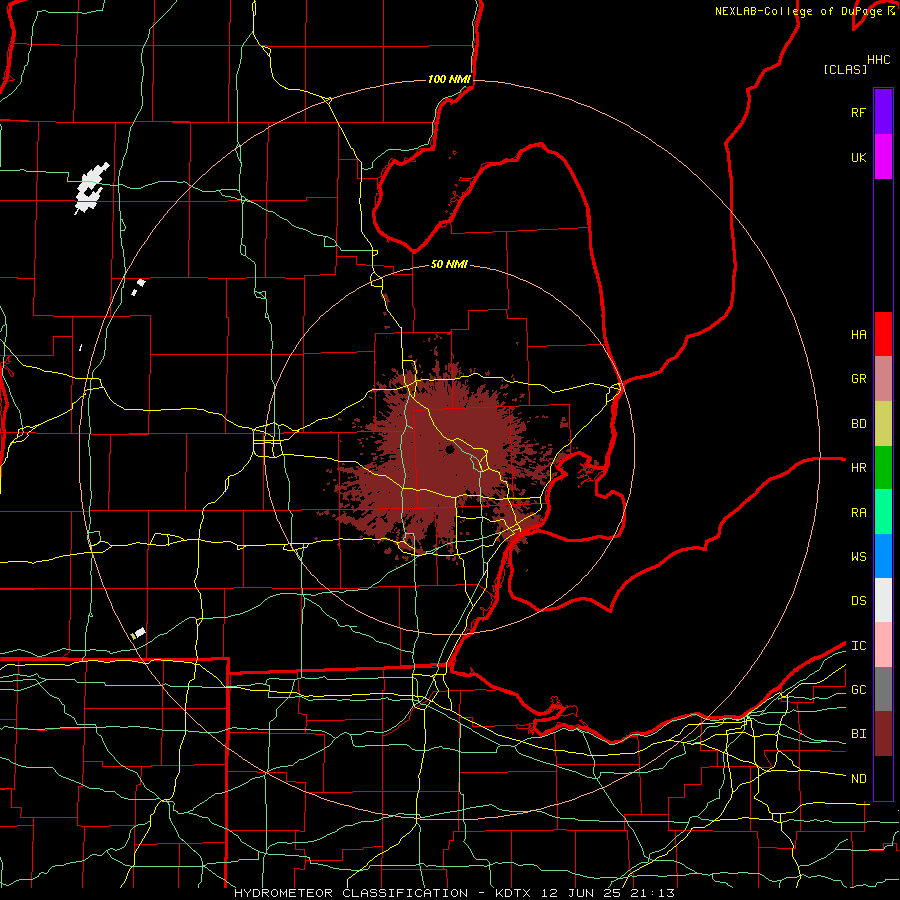
Task: Click the black ND legend swatch
Action: [x=883, y=778]
